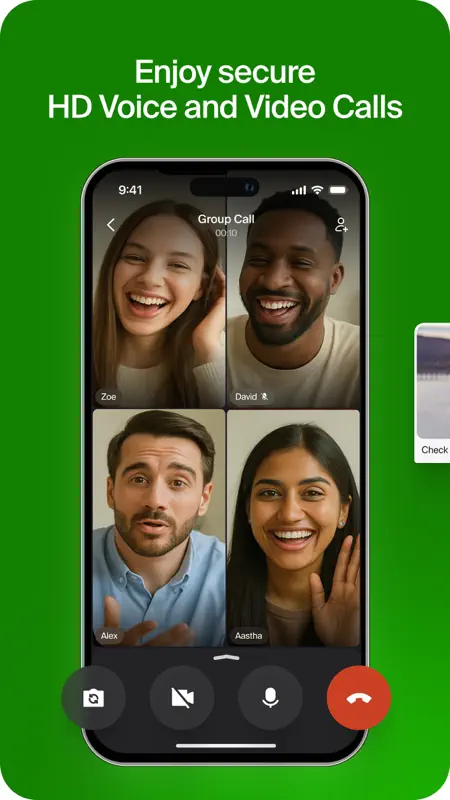End the call with the red hang-up button
The height and width of the screenshot is (800, 450).
[x=359, y=697]
